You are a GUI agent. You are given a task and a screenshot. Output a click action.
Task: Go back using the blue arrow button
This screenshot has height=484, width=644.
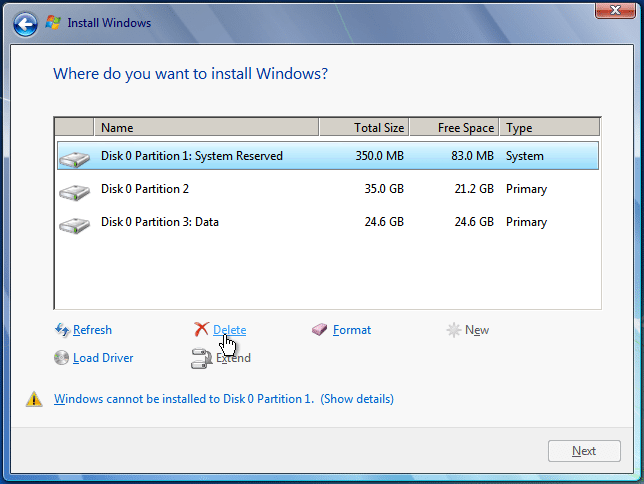coord(25,24)
